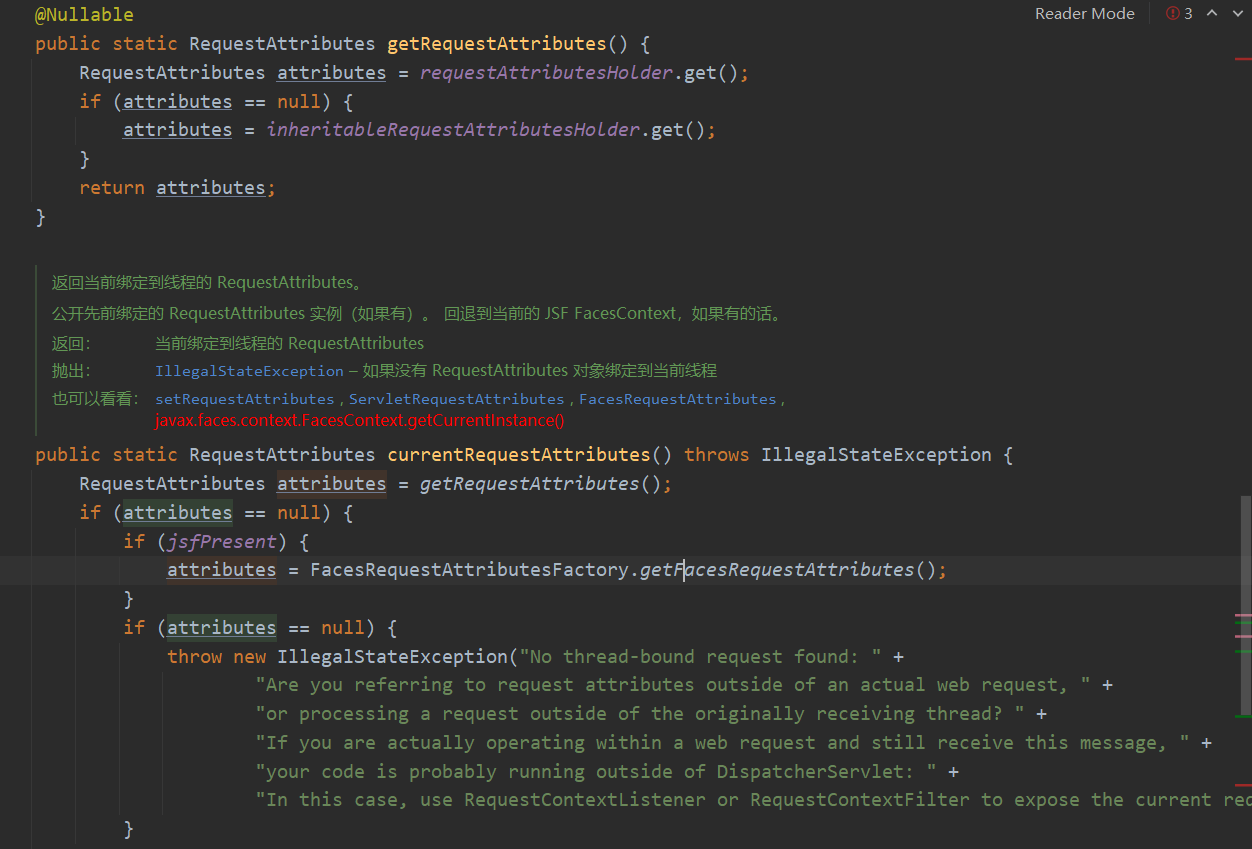Viewport: 1252px width, 849px height.
Task: Click the string starting "Are you referring to request"
Action: (x=673, y=685)
